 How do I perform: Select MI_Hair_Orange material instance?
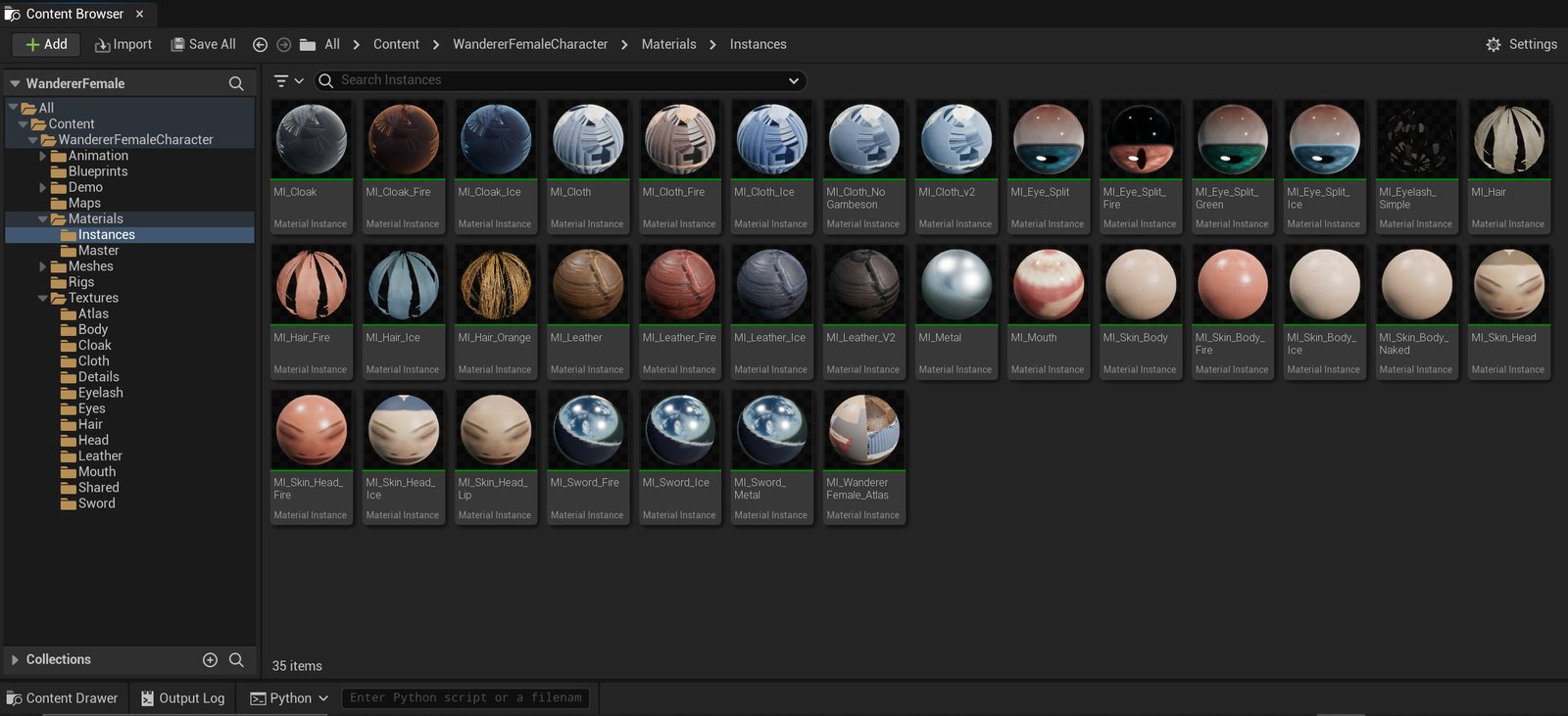click(495, 311)
